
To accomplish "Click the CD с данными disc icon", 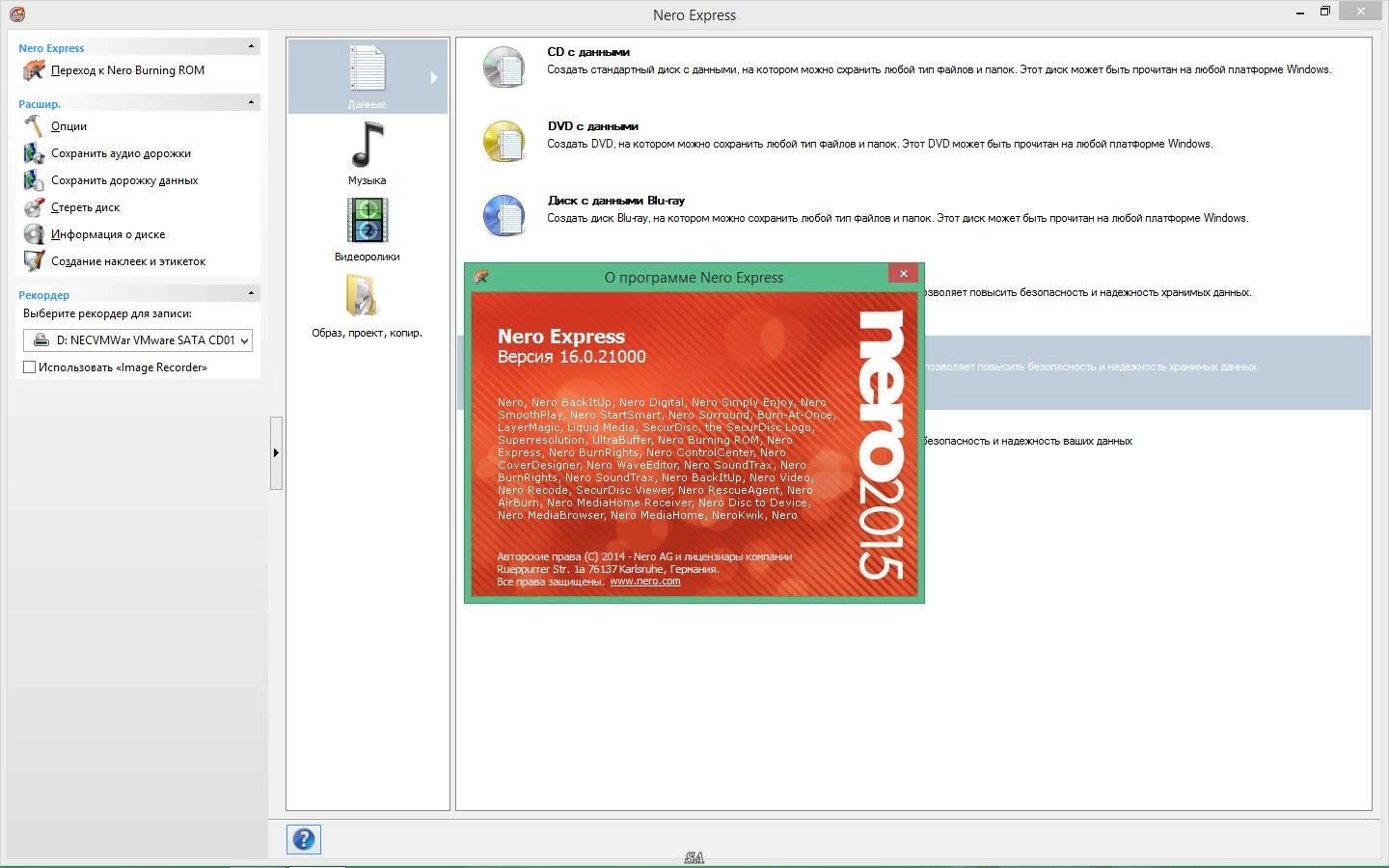I will pos(504,68).
